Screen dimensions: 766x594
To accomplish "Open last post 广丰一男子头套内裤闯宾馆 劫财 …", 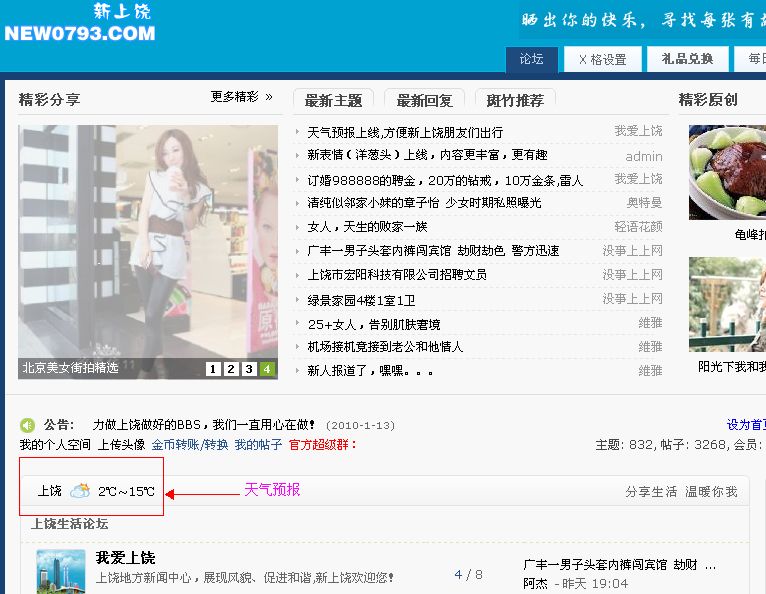I will (x=619, y=565).
